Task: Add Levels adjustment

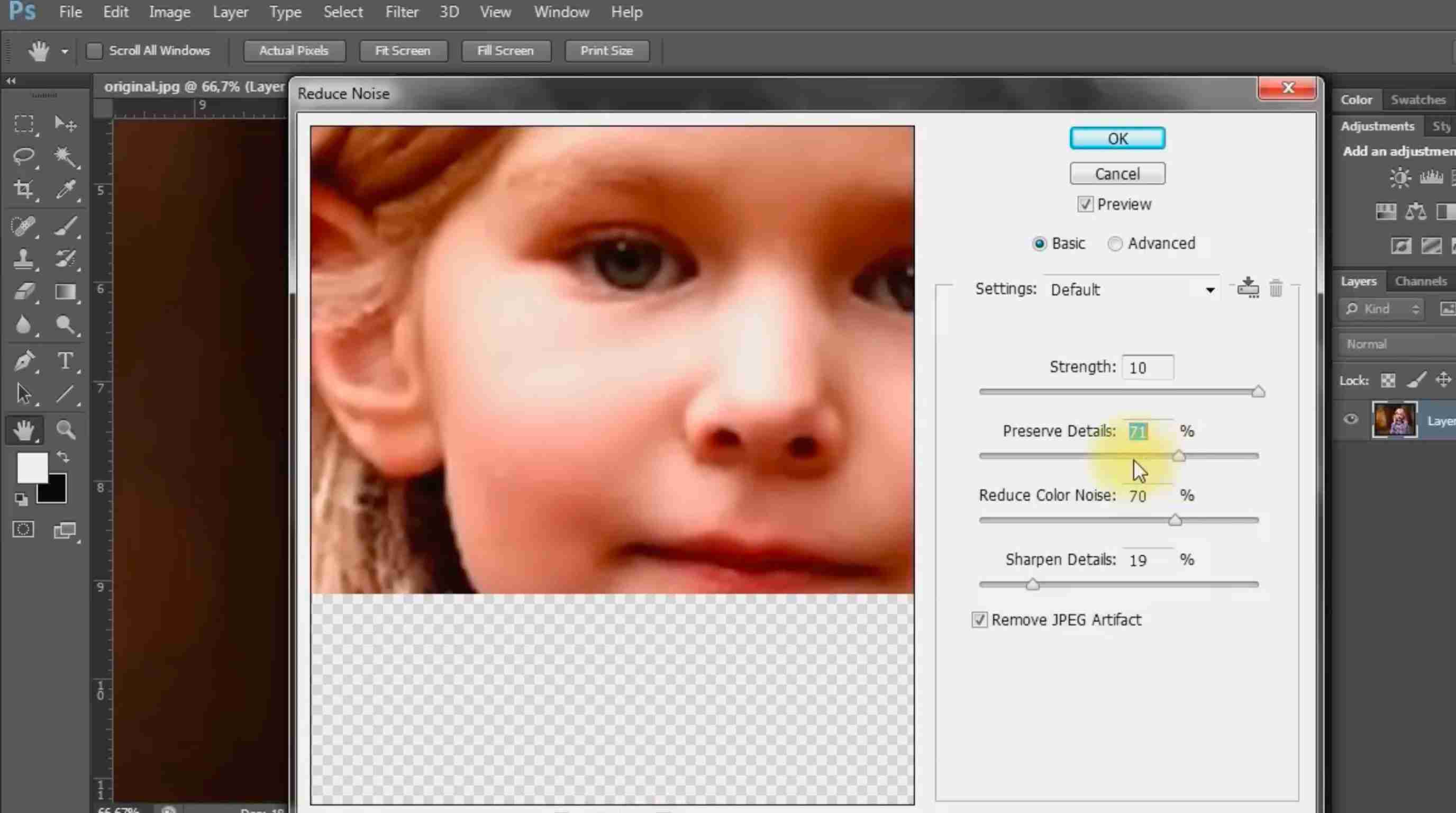Action: 1431,178
